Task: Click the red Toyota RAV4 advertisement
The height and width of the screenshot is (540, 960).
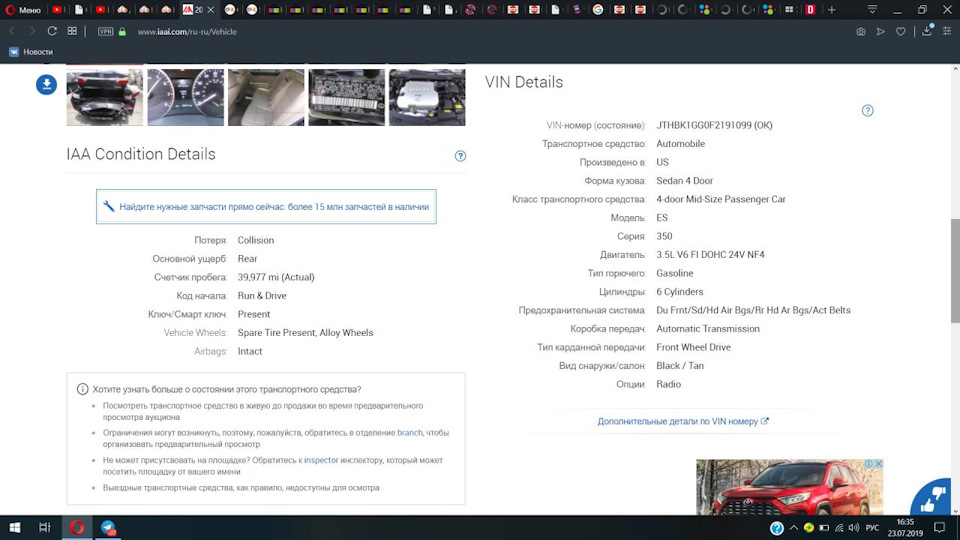Action: point(789,487)
